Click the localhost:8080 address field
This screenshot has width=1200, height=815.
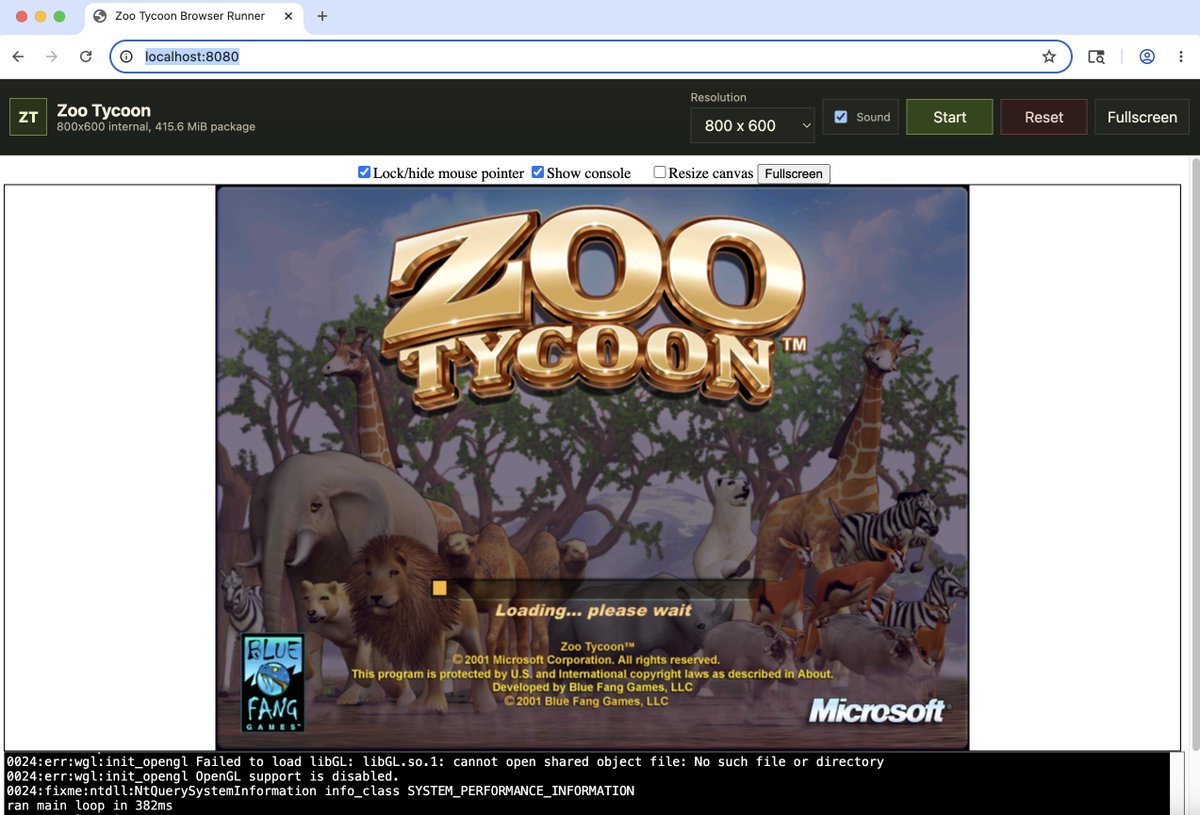(x=590, y=57)
